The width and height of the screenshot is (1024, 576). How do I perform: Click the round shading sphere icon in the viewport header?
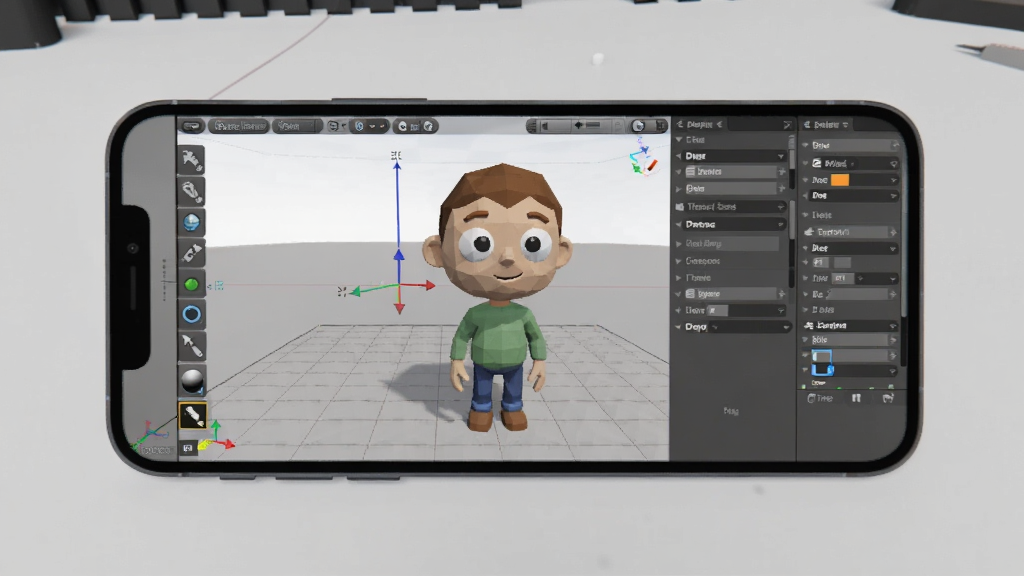coord(638,126)
